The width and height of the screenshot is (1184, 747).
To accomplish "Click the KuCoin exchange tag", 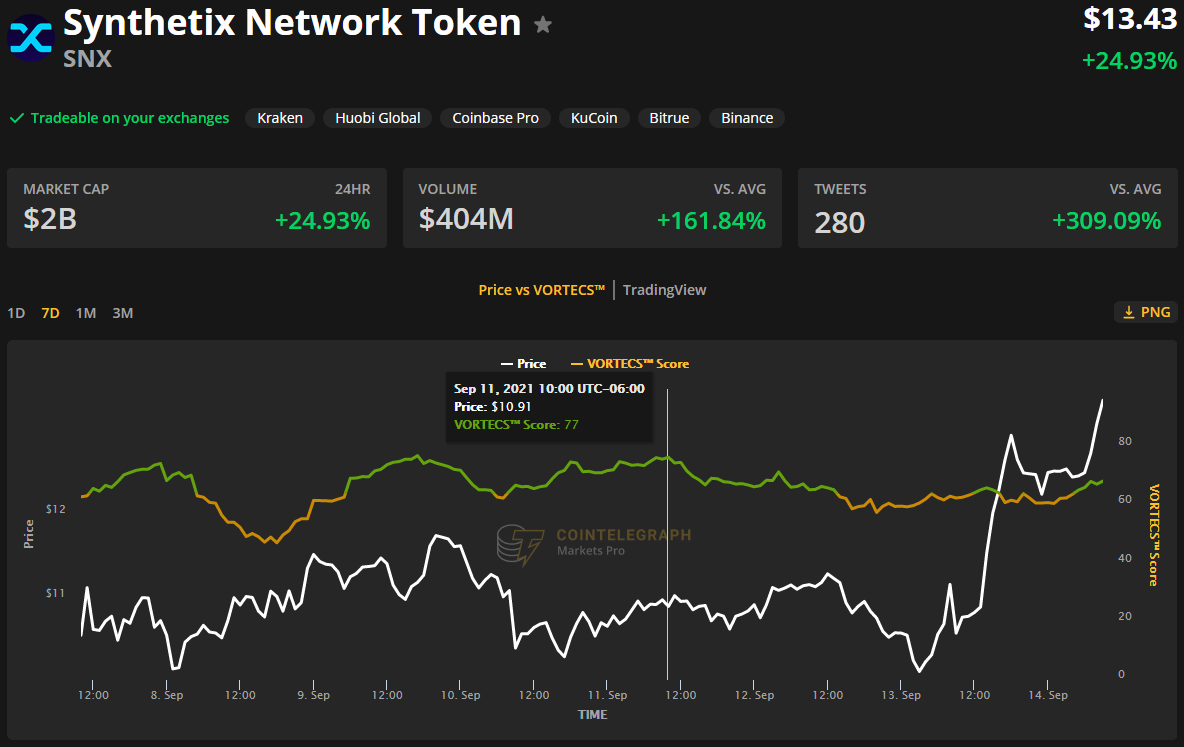I will (x=594, y=118).
